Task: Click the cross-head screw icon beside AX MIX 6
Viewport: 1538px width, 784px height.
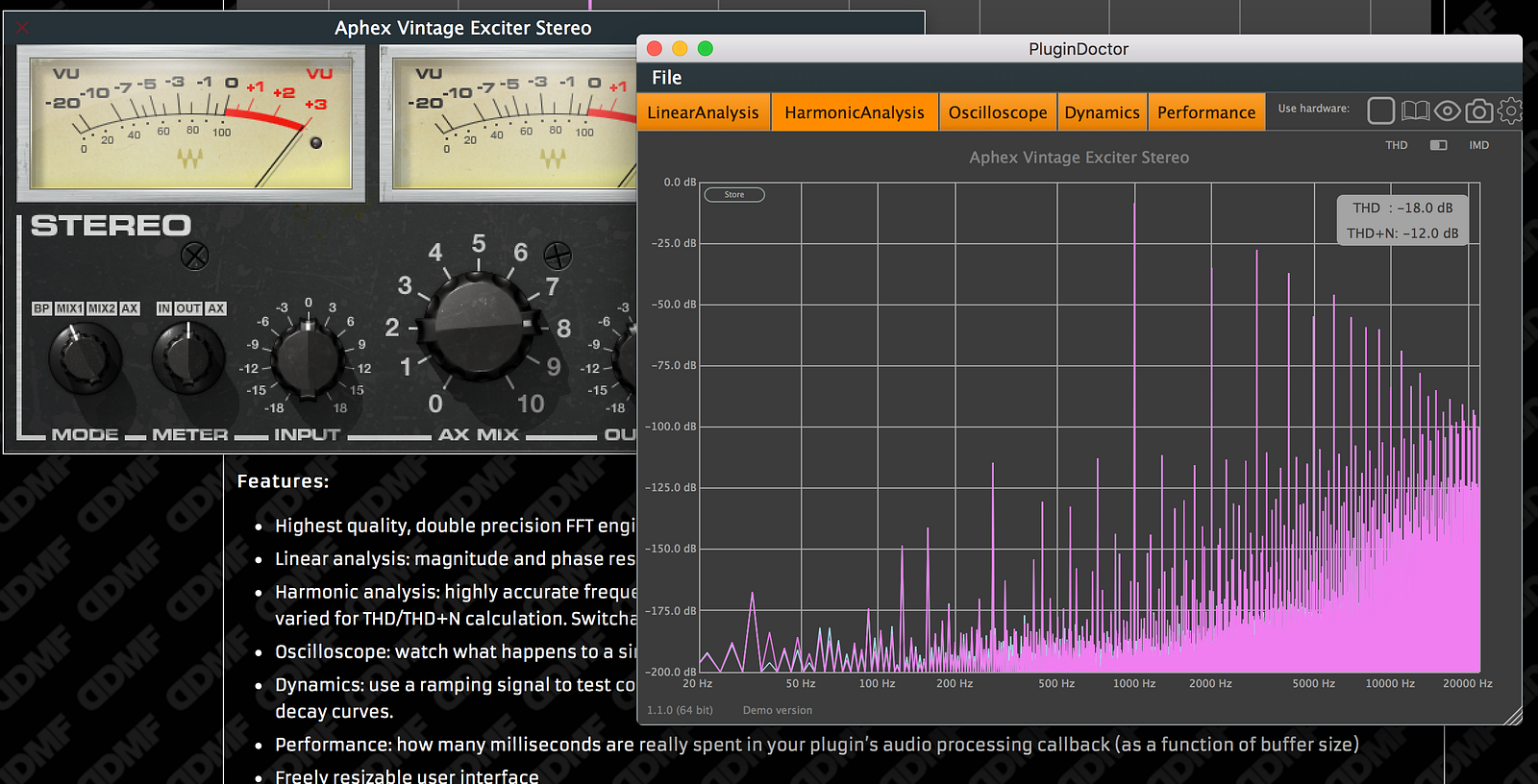Action: (x=558, y=256)
